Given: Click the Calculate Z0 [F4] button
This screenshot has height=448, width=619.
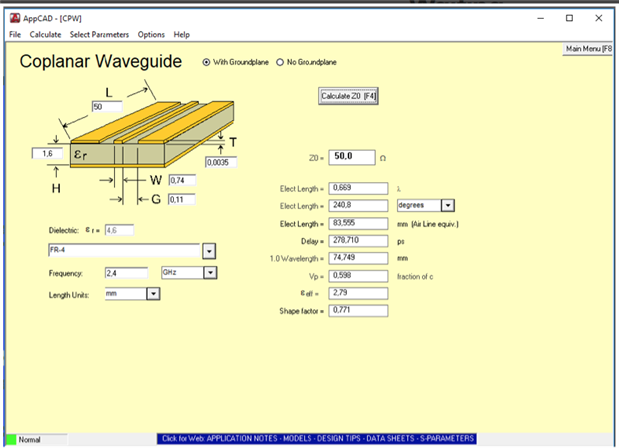Looking at the screenshot, I should [348, 96].
